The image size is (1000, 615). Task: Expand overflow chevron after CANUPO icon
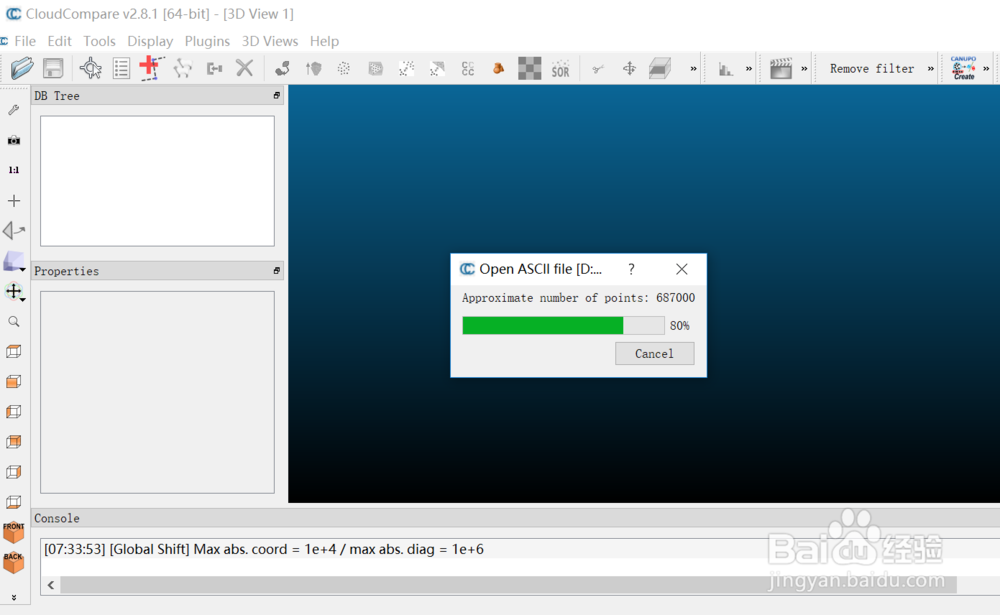[x=986, y=69]
